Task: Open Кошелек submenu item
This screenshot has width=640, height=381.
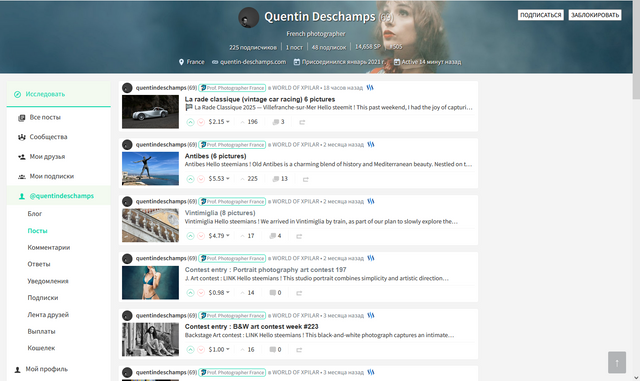Action: point(41,348)
